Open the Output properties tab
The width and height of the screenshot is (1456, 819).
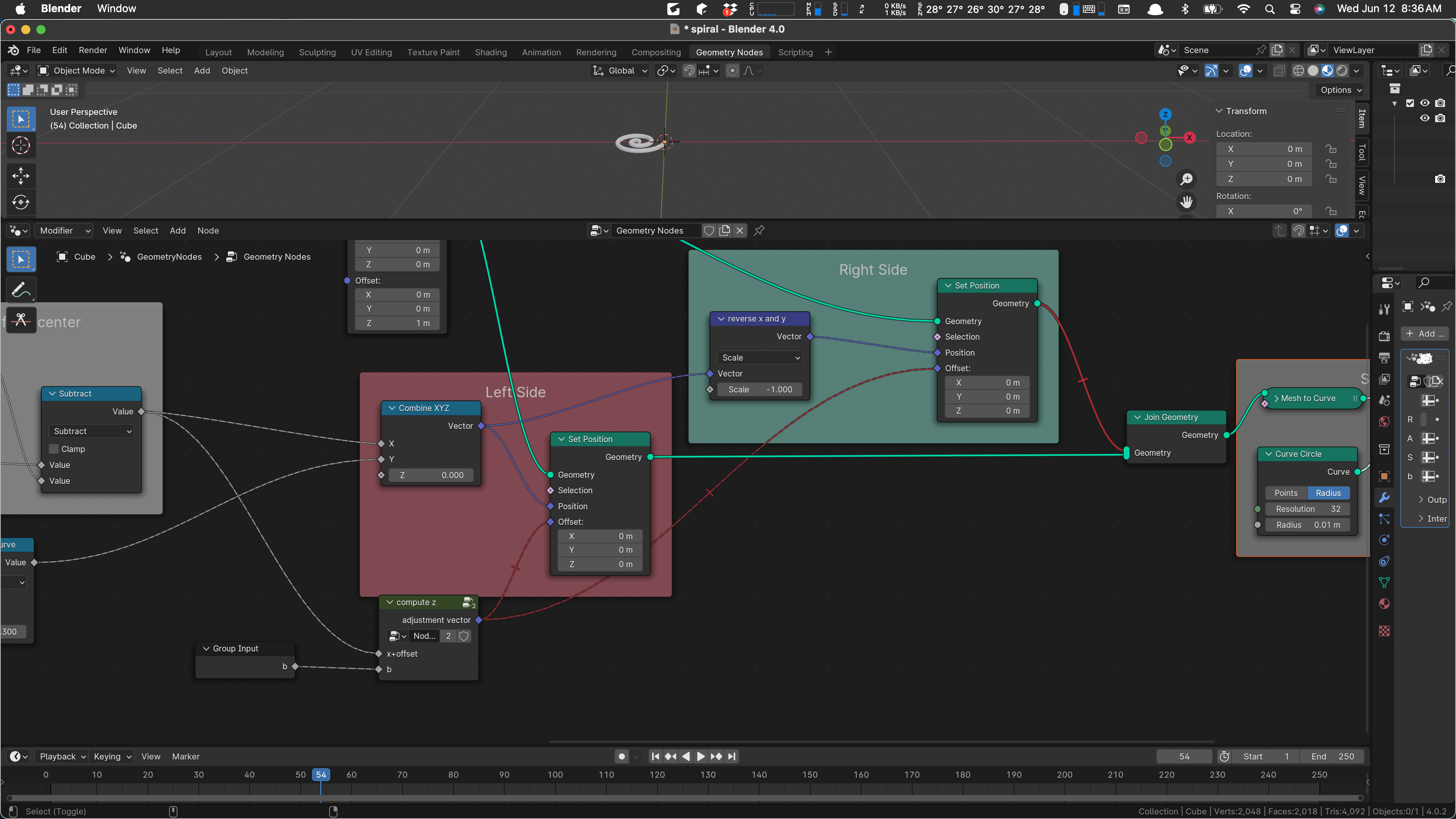pos(1384,358)
